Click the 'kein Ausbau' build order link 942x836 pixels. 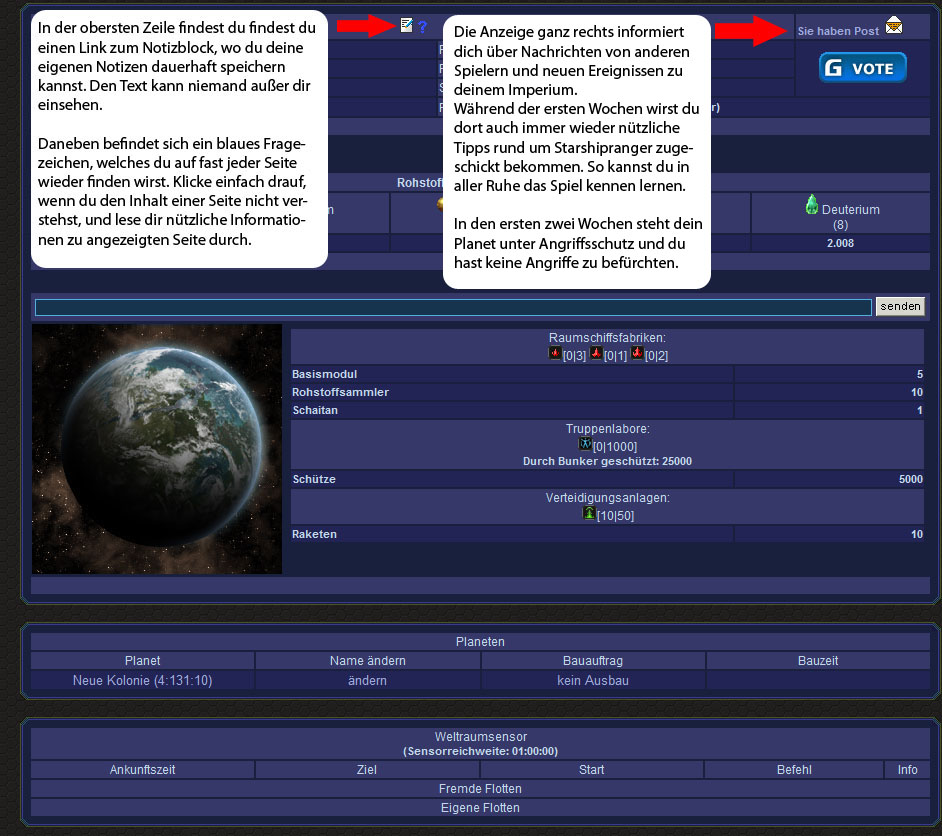pos(593,680)
